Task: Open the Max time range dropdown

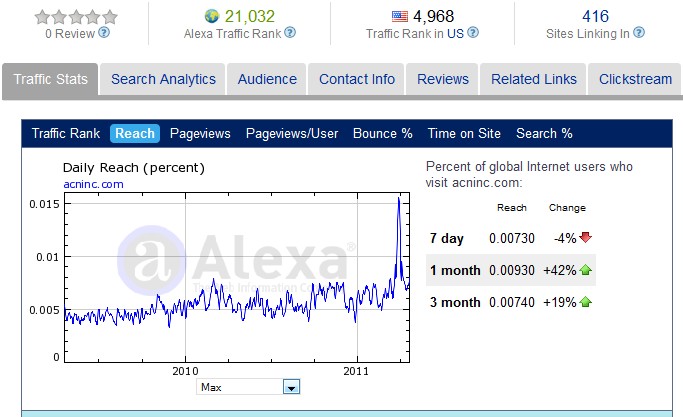Action: tap(248, 387)
